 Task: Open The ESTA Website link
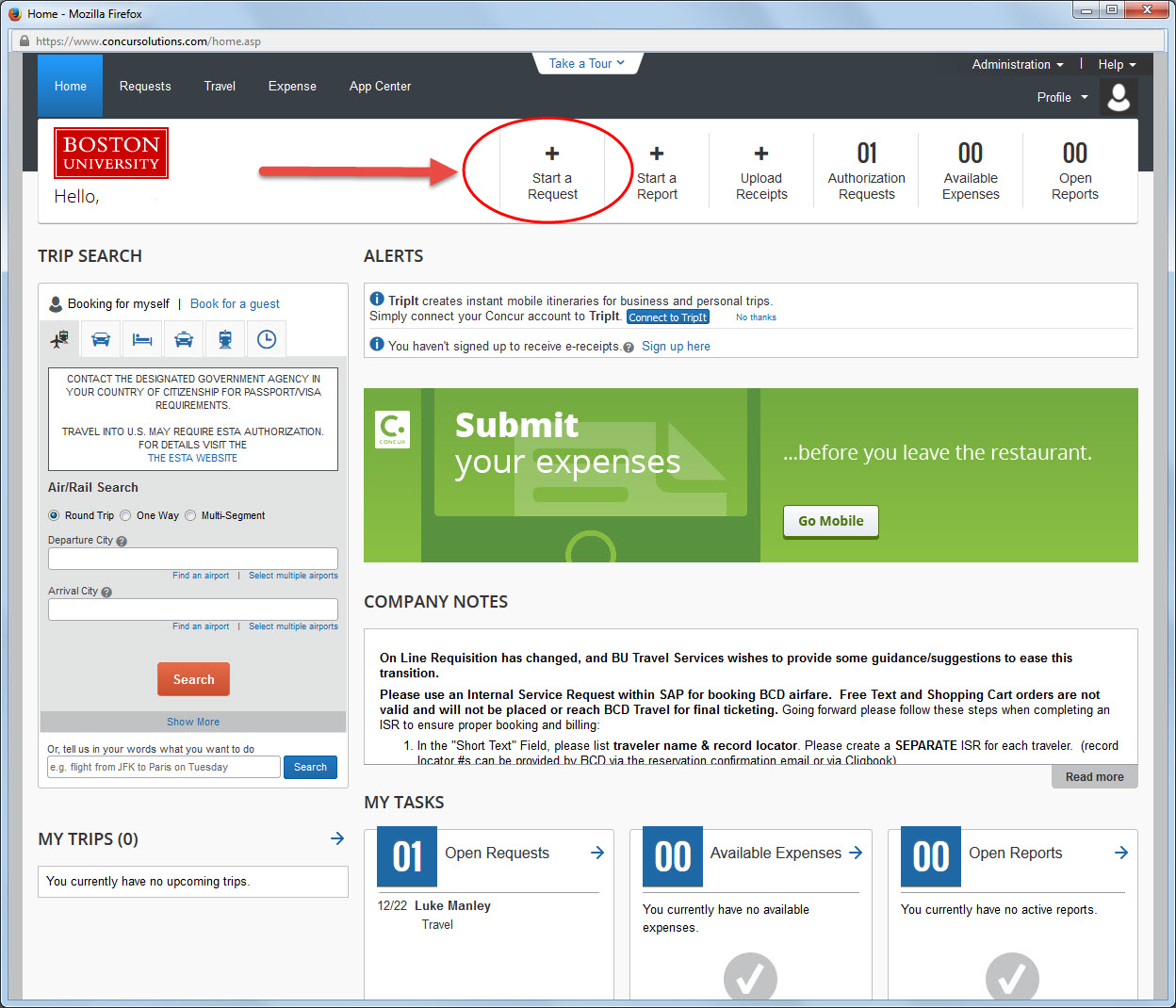[192, 458]
